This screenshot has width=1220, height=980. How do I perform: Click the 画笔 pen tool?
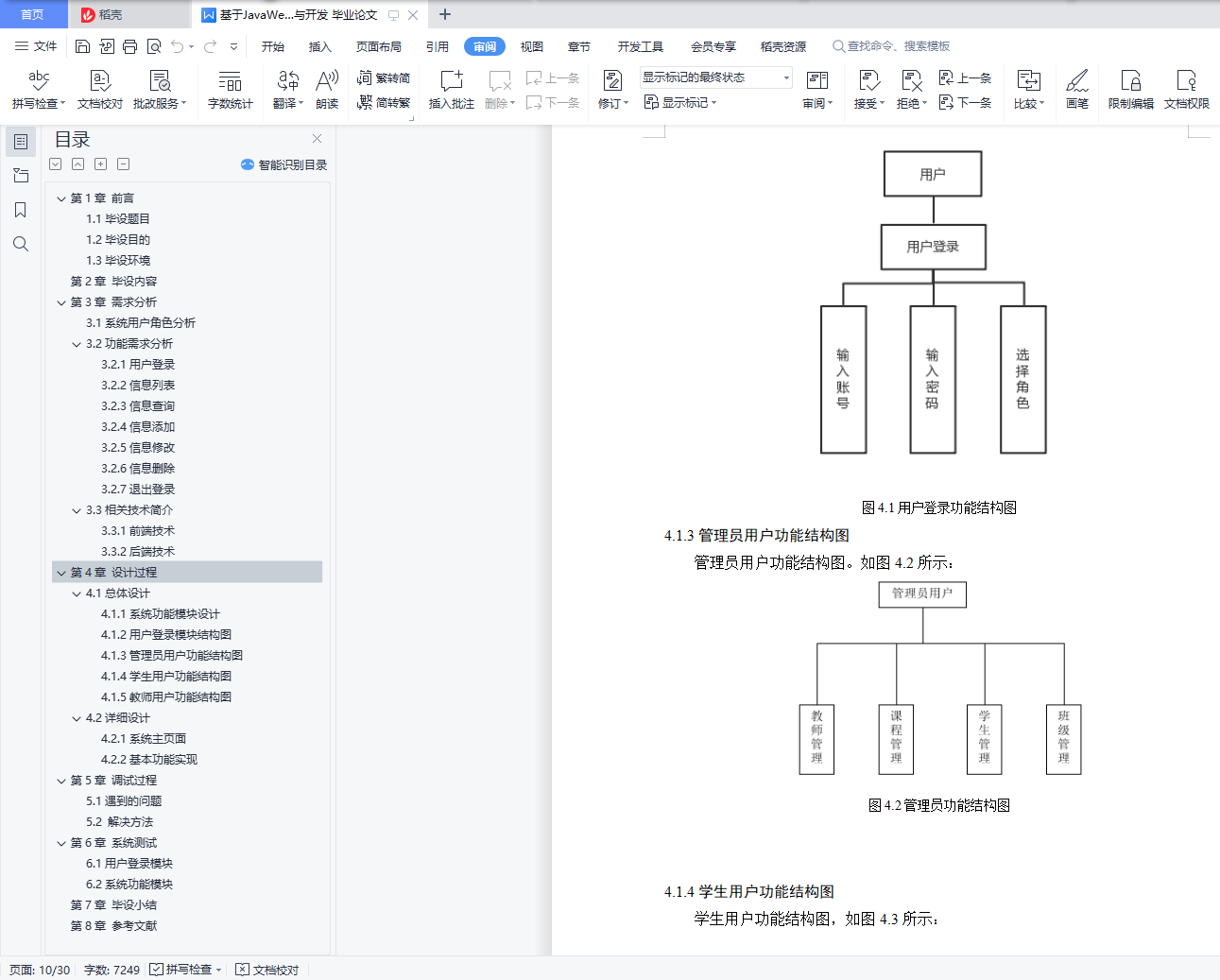tap(1077, 90)
